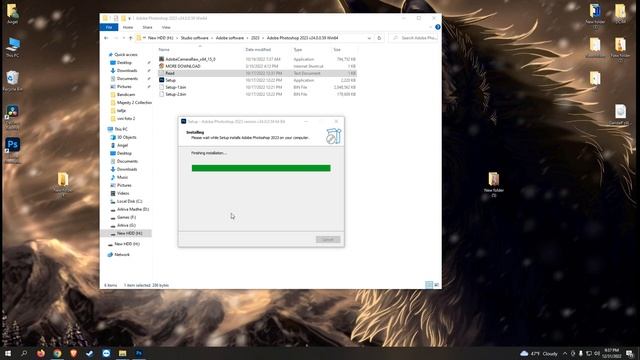Click the volume icon in system tray
The image size is (640, 360).
(x=597, y=353)
